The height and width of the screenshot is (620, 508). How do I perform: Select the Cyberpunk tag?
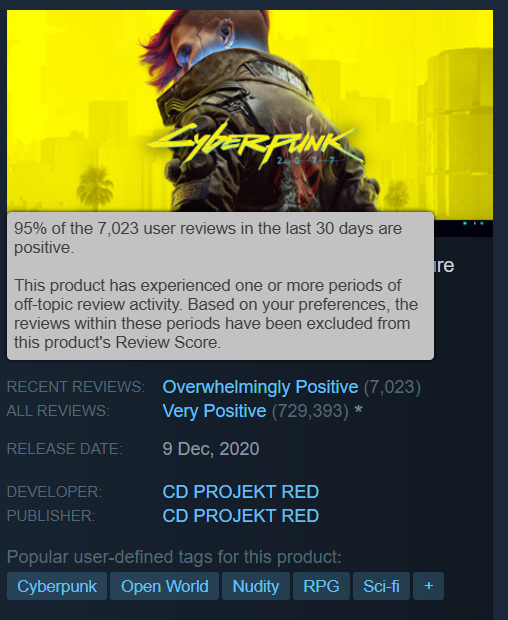pyautogui.click(x=57, y=586)
